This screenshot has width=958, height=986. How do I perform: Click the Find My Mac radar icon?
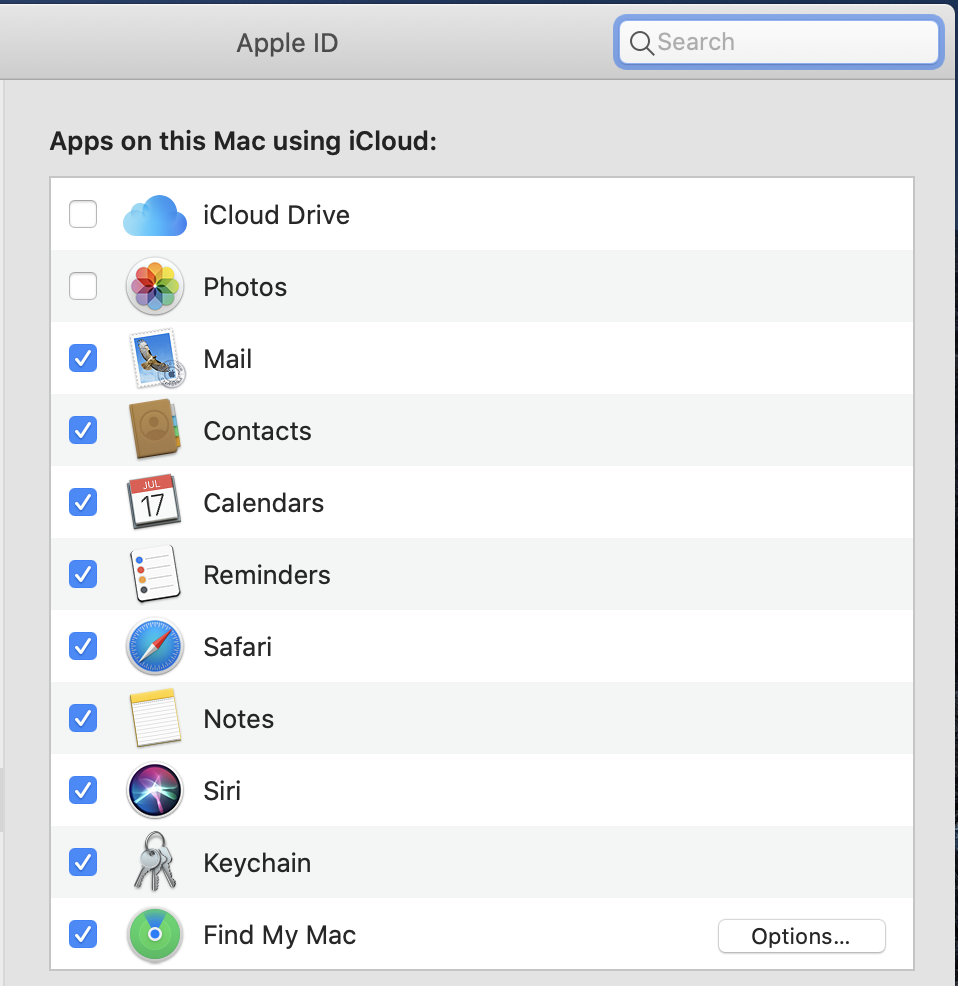point(155,935)
